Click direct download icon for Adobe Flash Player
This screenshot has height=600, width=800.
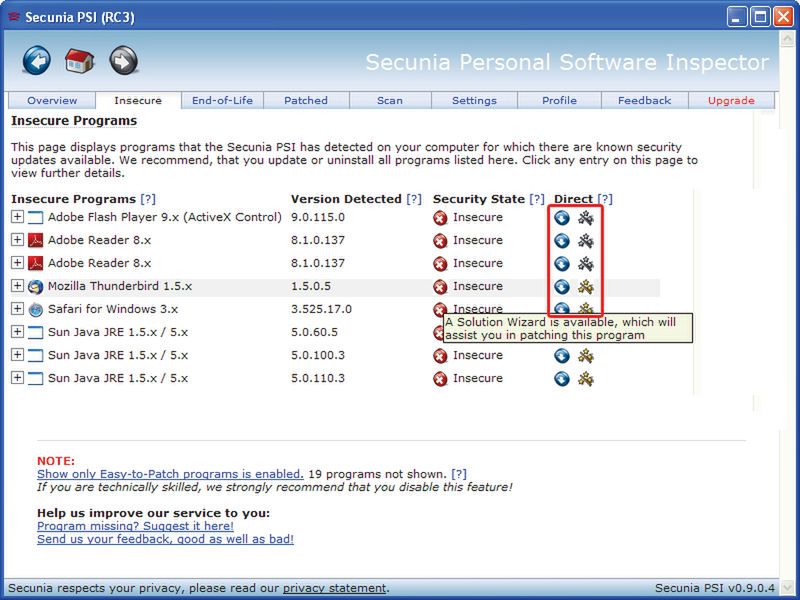tap(562, 217)
